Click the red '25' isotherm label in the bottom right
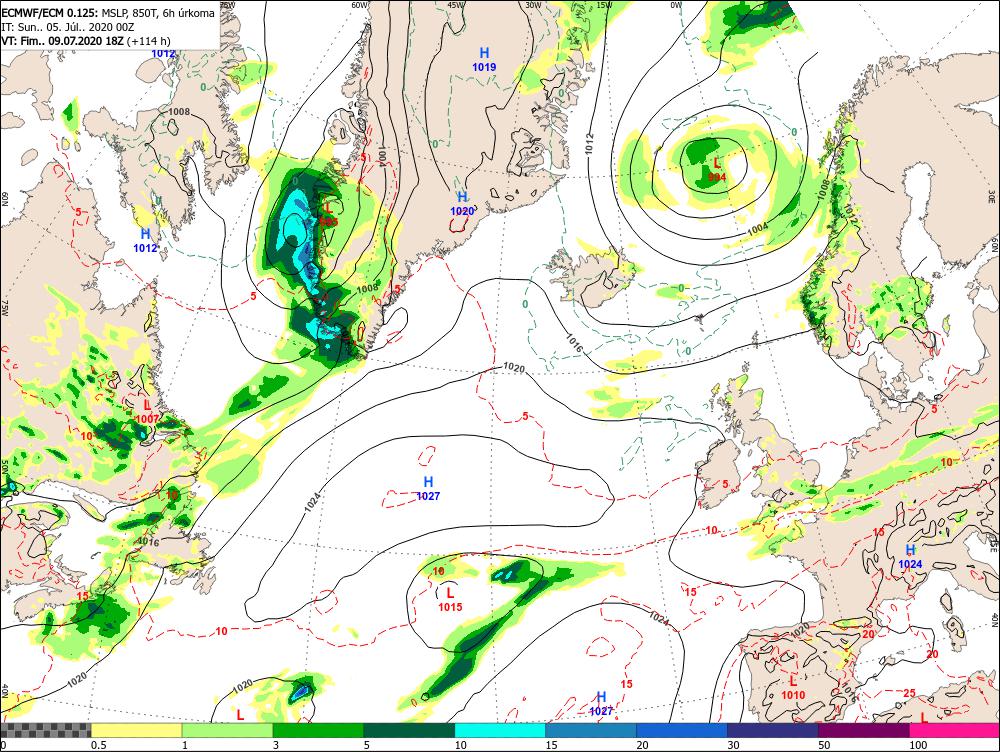 (x=909, y=693)
